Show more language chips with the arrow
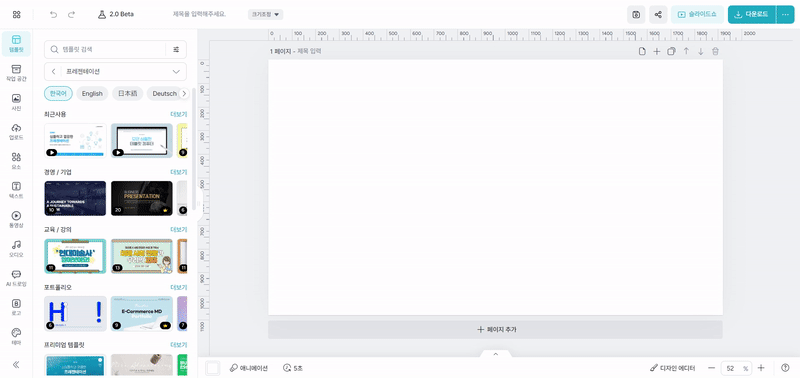 tap(184, 93)
